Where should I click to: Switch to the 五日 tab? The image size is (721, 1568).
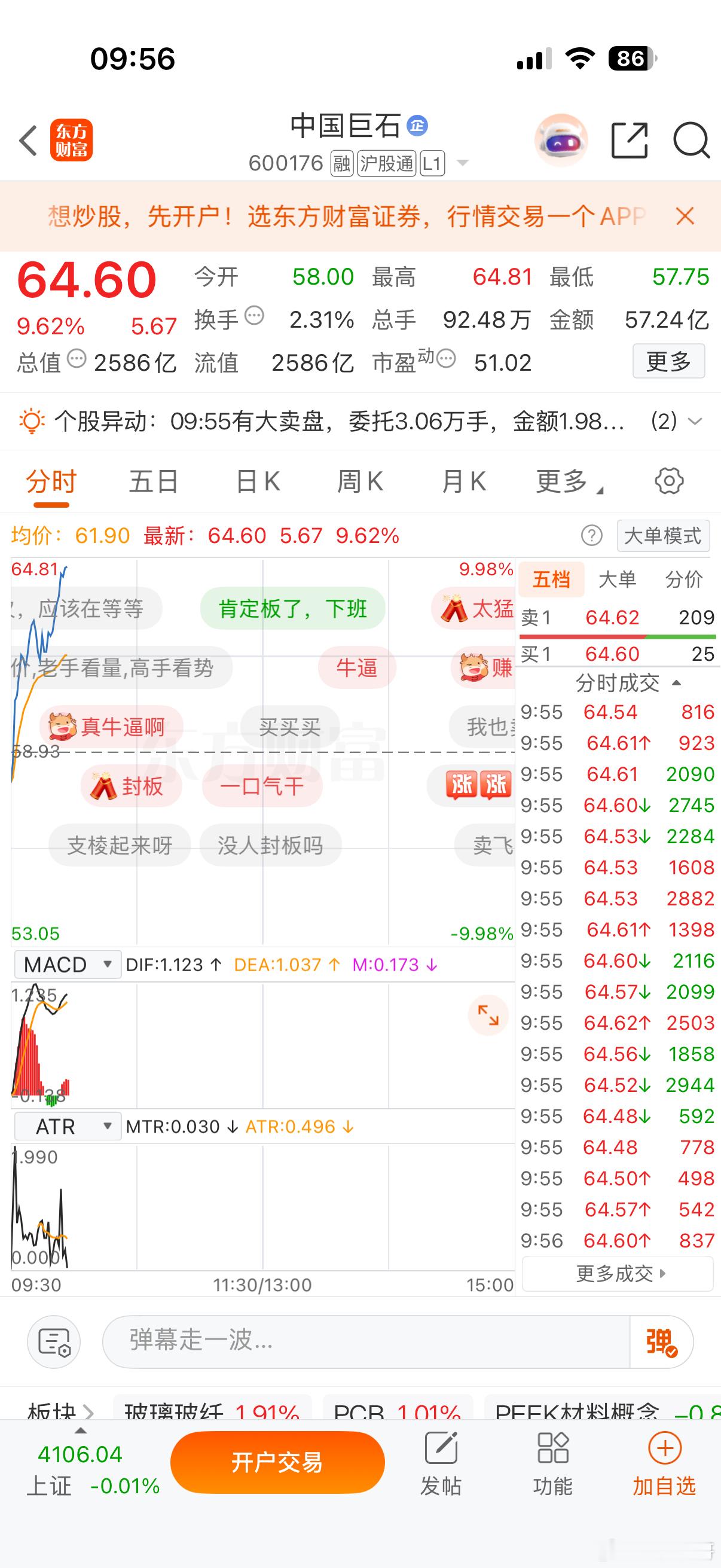coord(153,481)
